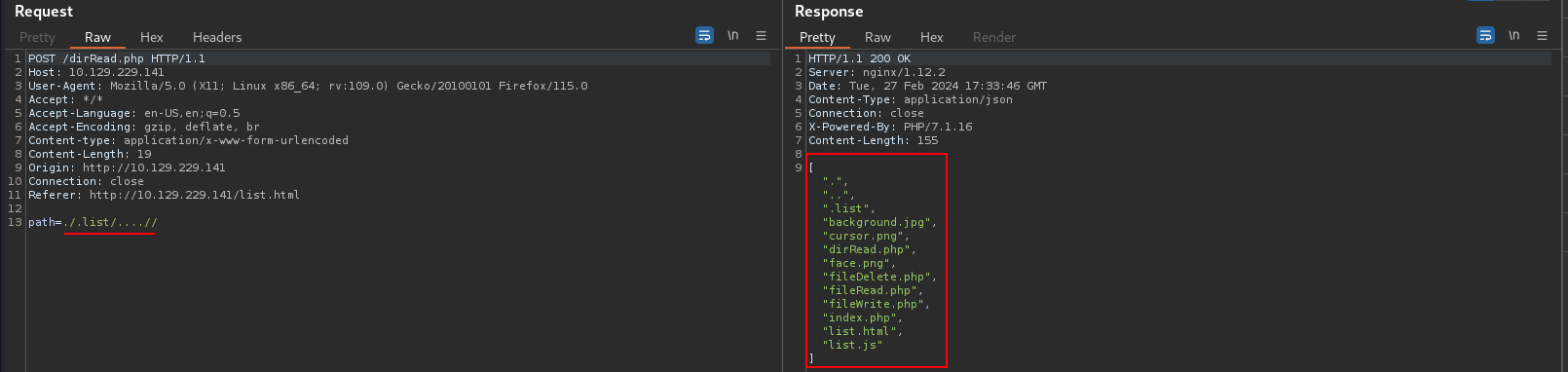Open the Request Hex tab
Viewport: 1568px width, 372px height.
click(152, 37)
